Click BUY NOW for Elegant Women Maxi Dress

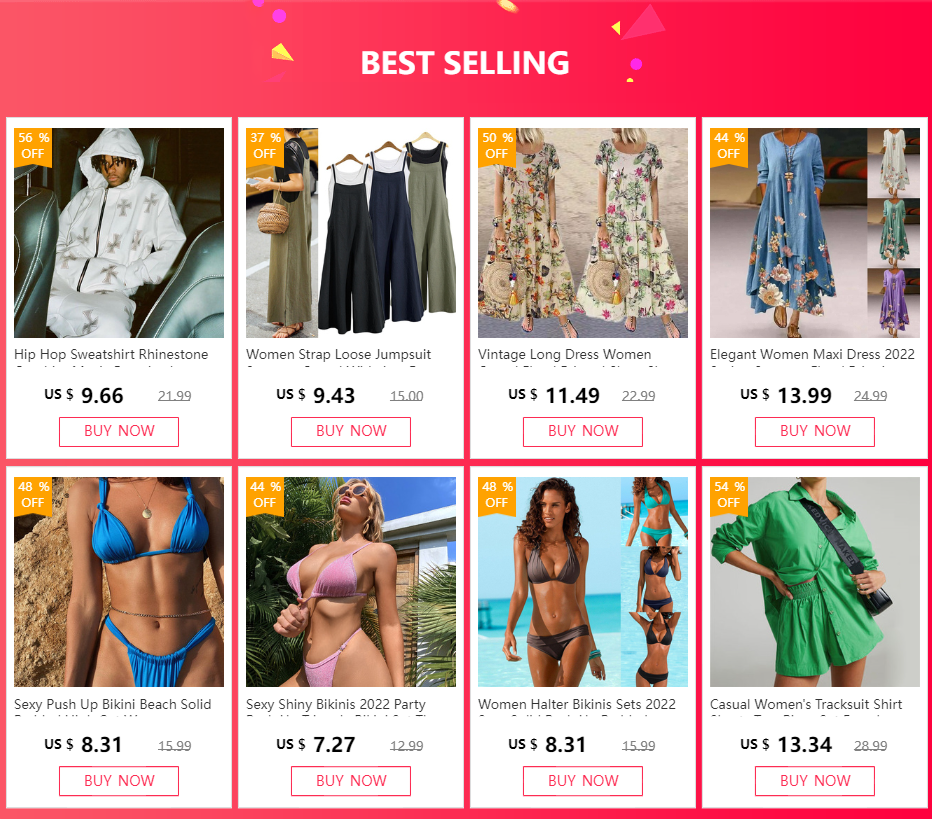815,431
